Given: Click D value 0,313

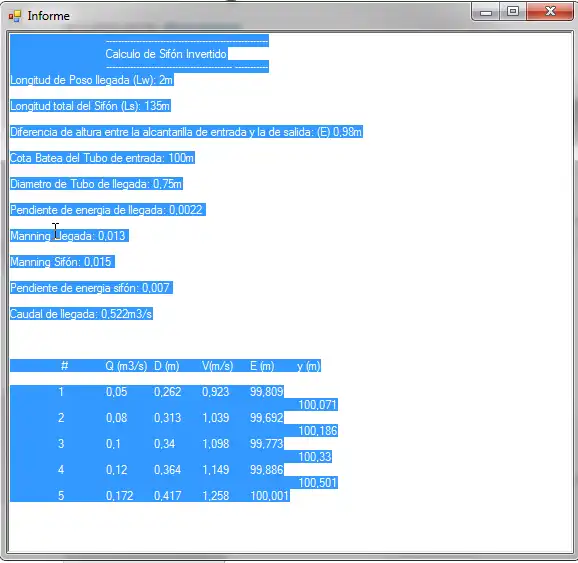Looking at the screenshot, I should [x=168, y=418].
